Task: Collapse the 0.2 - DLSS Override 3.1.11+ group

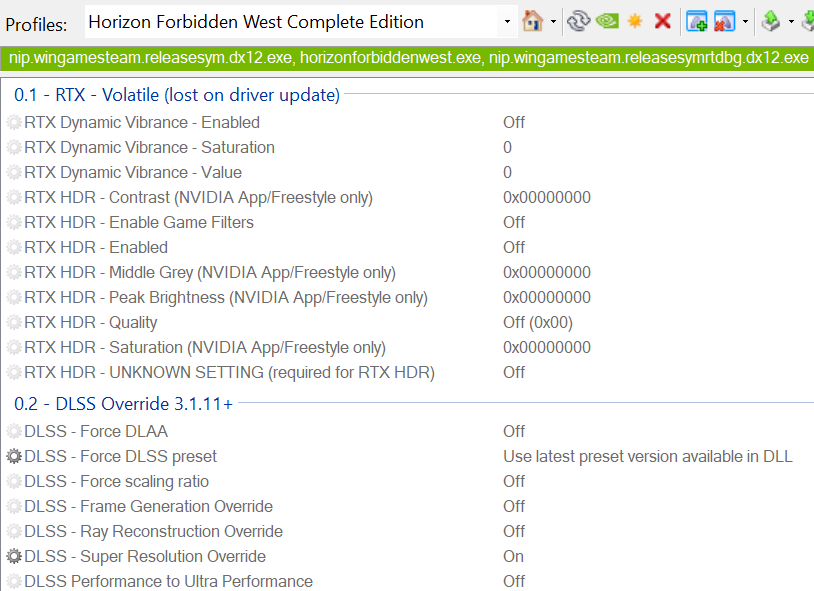Action: pos(123,404)
